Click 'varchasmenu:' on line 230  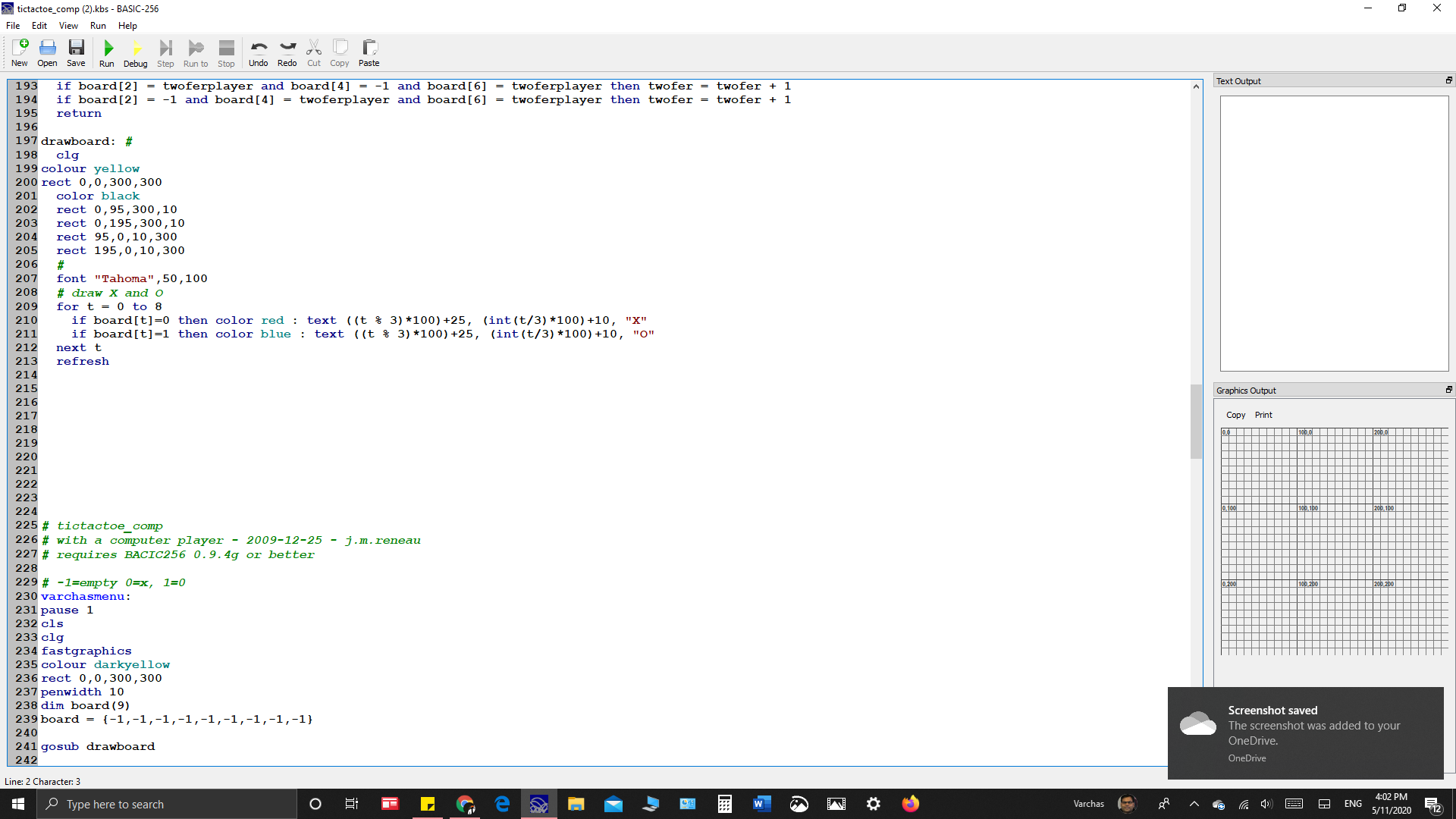(x=86, y=596)
